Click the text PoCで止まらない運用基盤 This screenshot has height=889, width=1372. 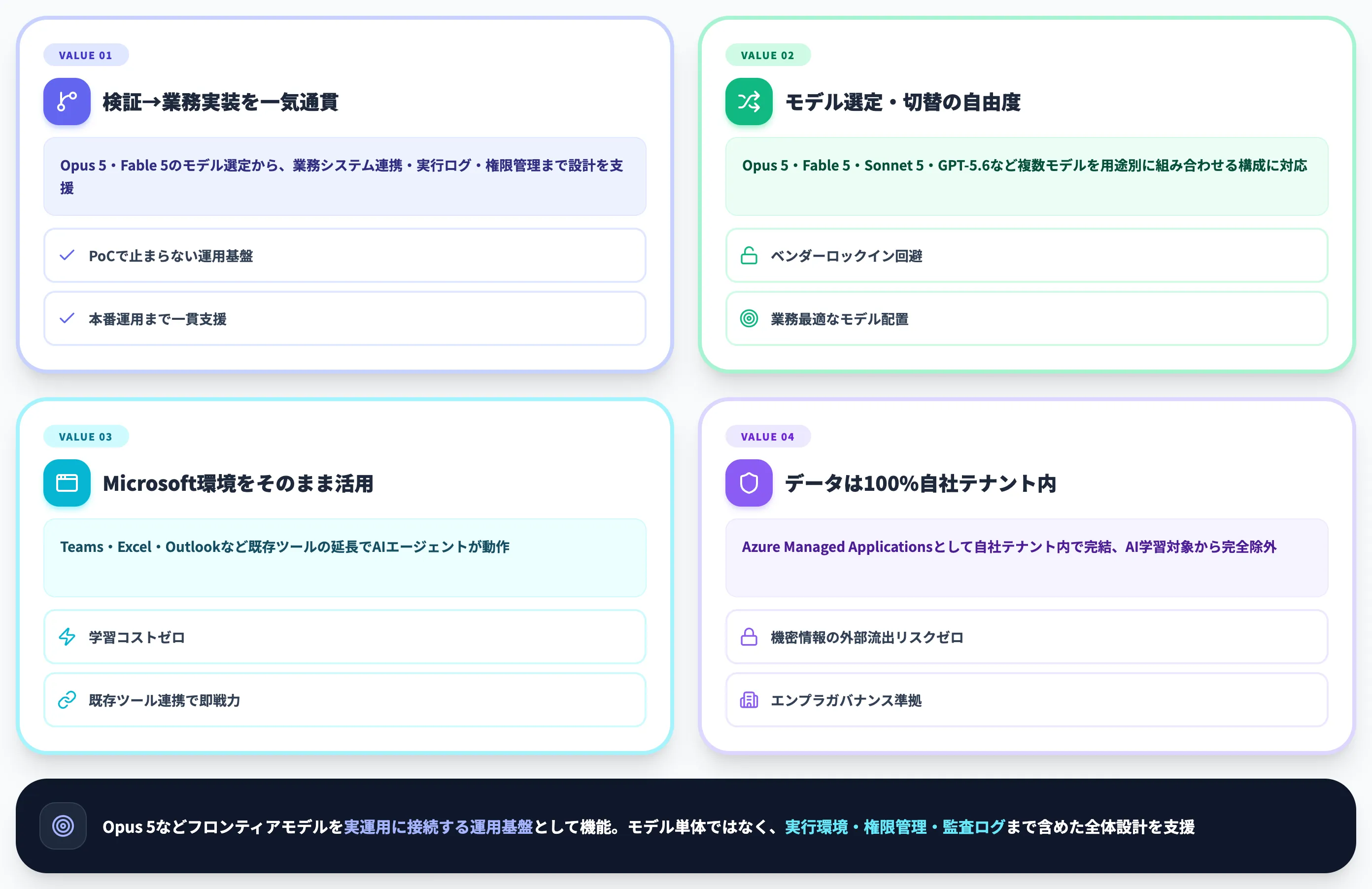(x=171, y=256)
